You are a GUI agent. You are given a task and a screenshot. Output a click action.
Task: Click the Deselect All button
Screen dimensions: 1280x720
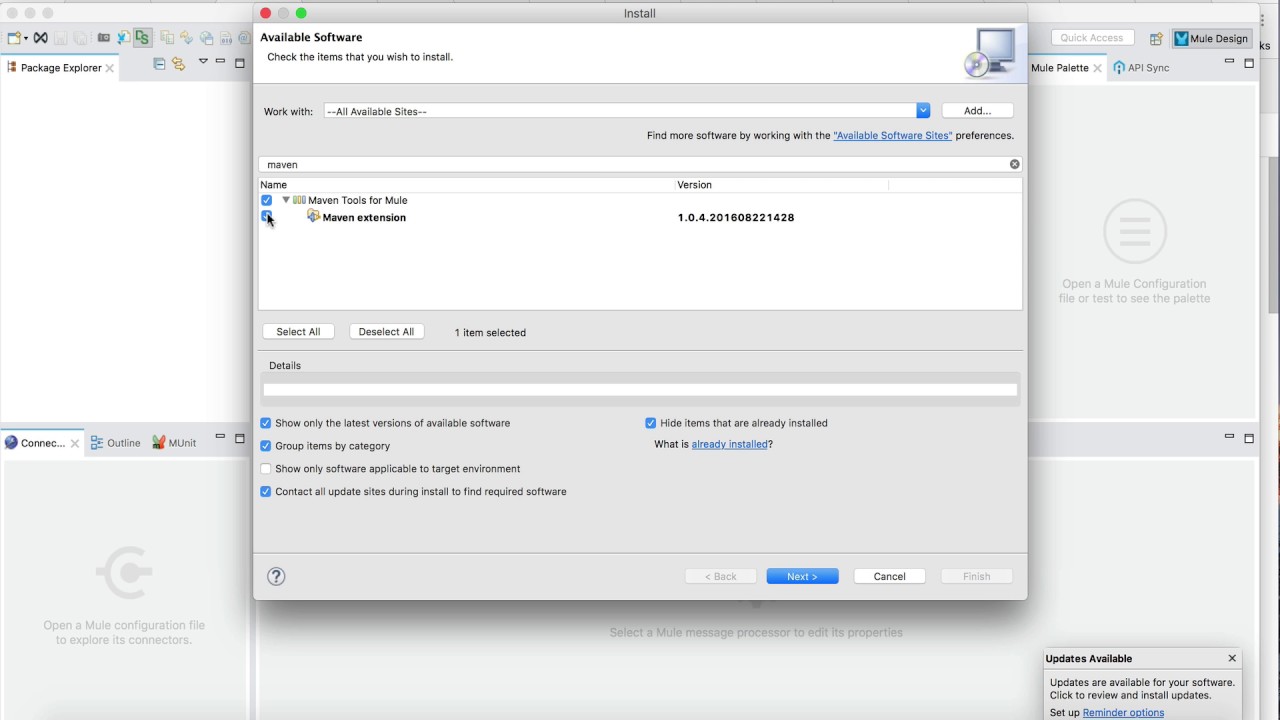coord(386,332)
